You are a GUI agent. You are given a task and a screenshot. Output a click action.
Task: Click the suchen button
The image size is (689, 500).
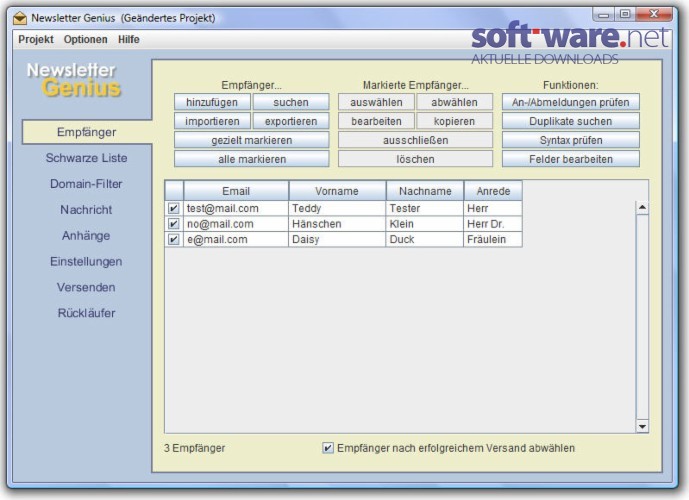pos(291,102)
